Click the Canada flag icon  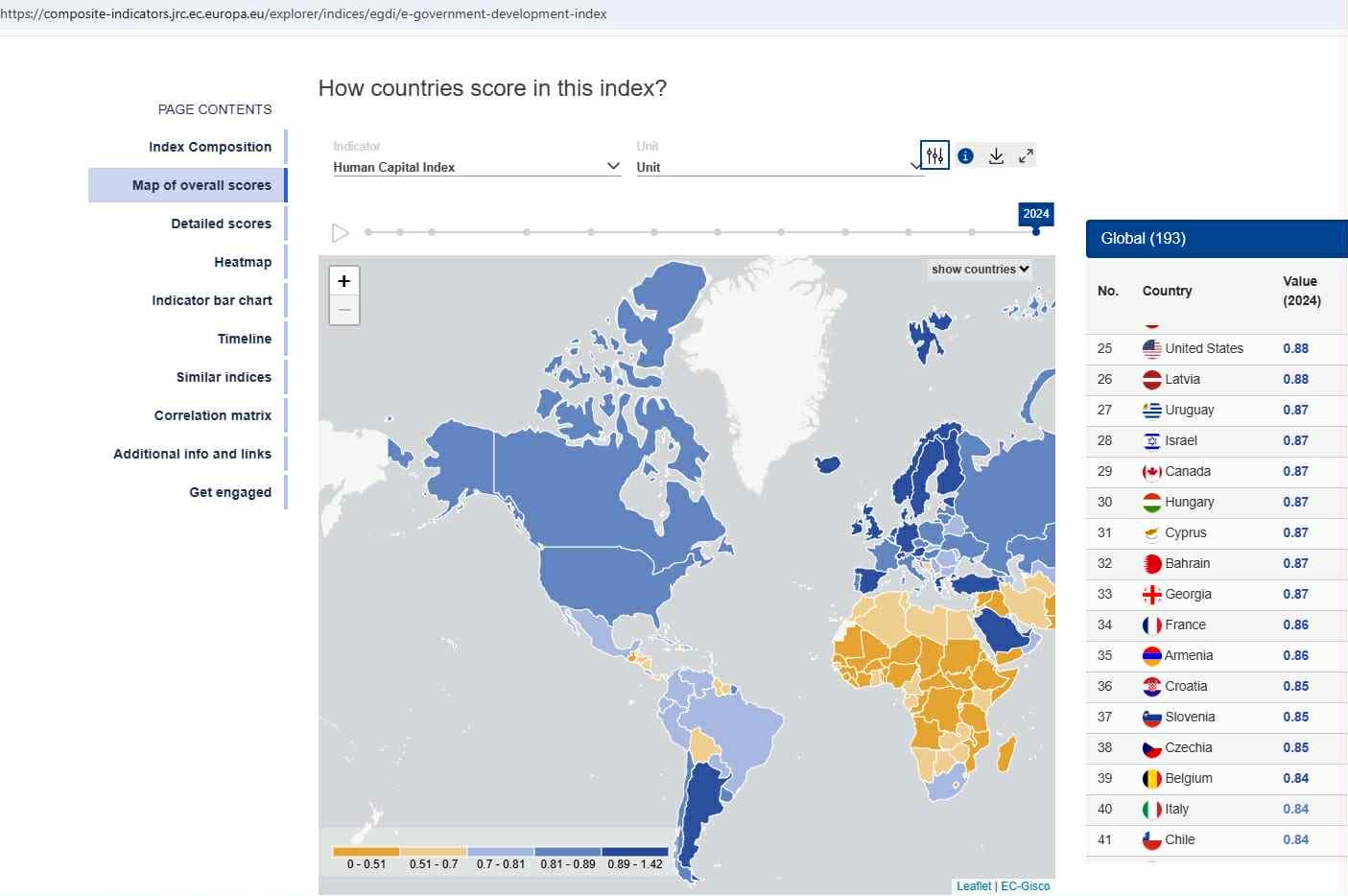click(x=1151, y=472)
